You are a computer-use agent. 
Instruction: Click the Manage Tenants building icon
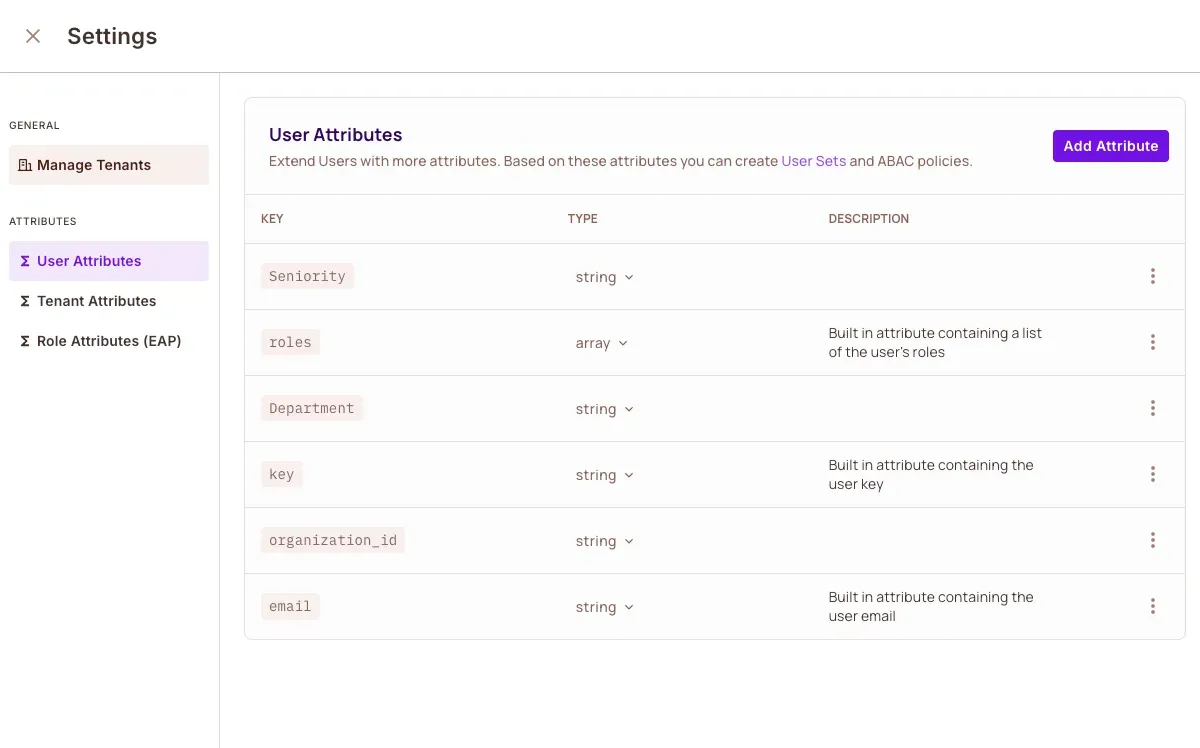click(x=25, y=165)
